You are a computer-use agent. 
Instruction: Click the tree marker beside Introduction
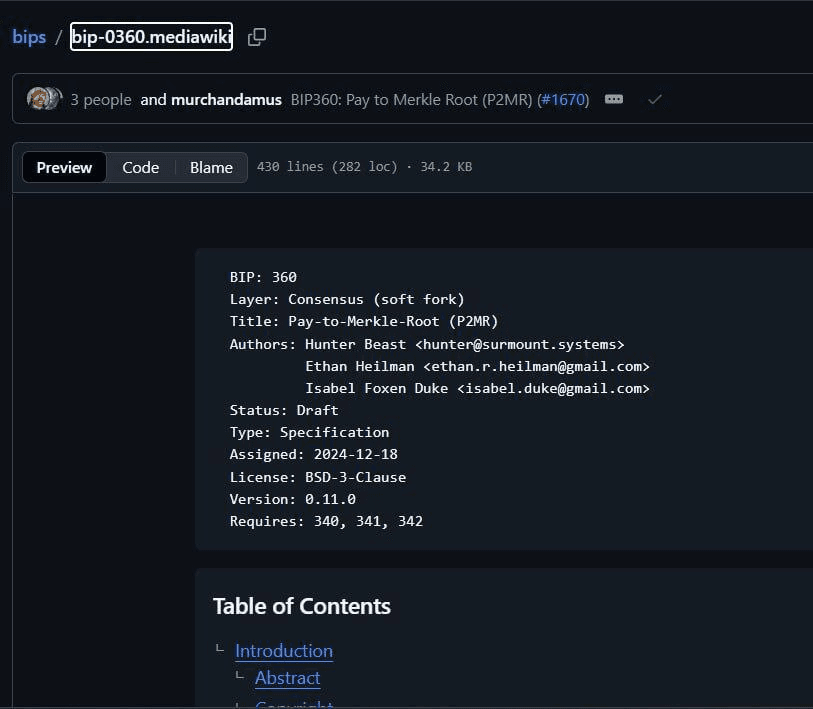point(220,650)
